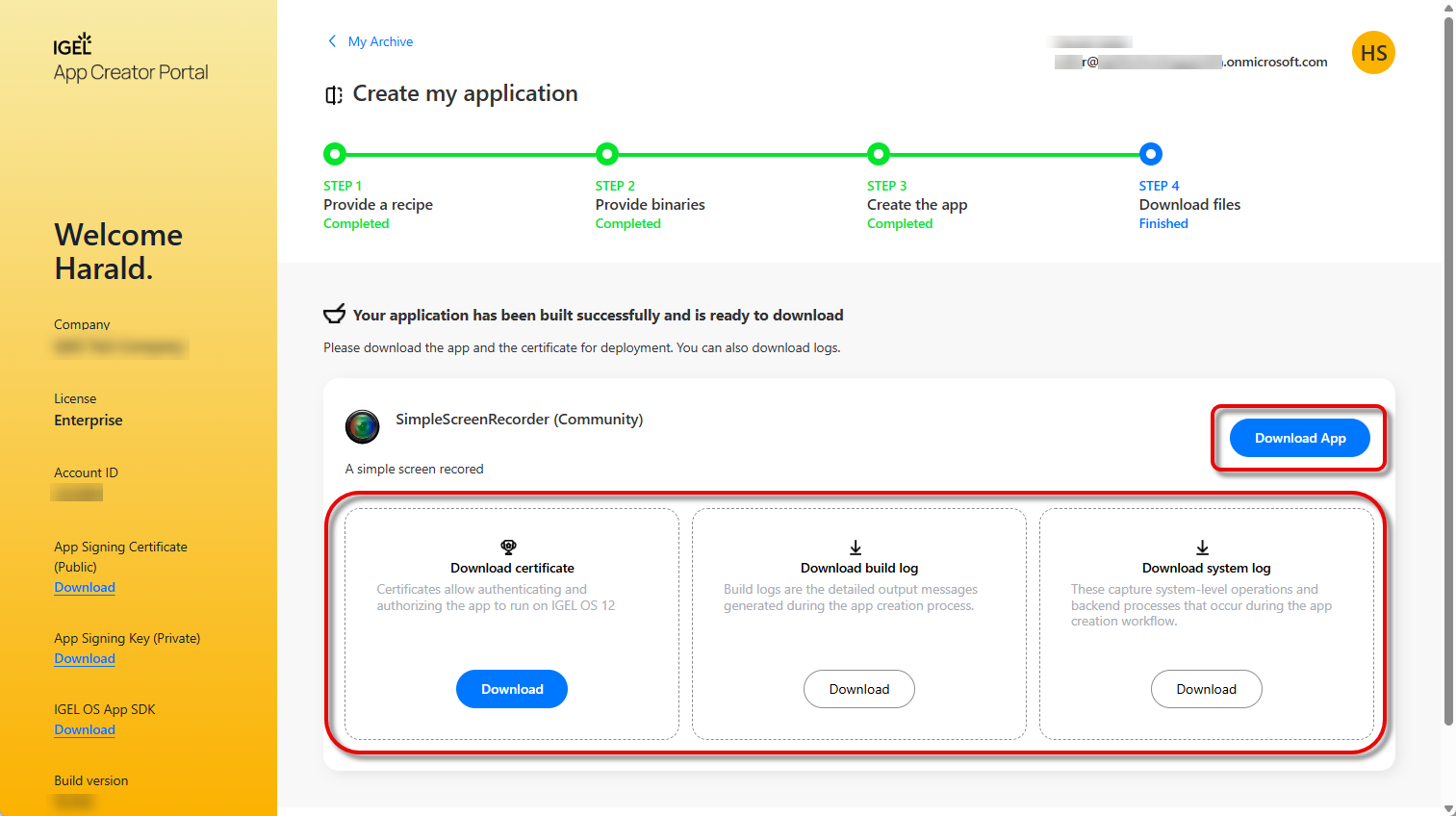Select the Step 3 Create the app marker
Viewport: 1456px width, 816px height.
879,154
